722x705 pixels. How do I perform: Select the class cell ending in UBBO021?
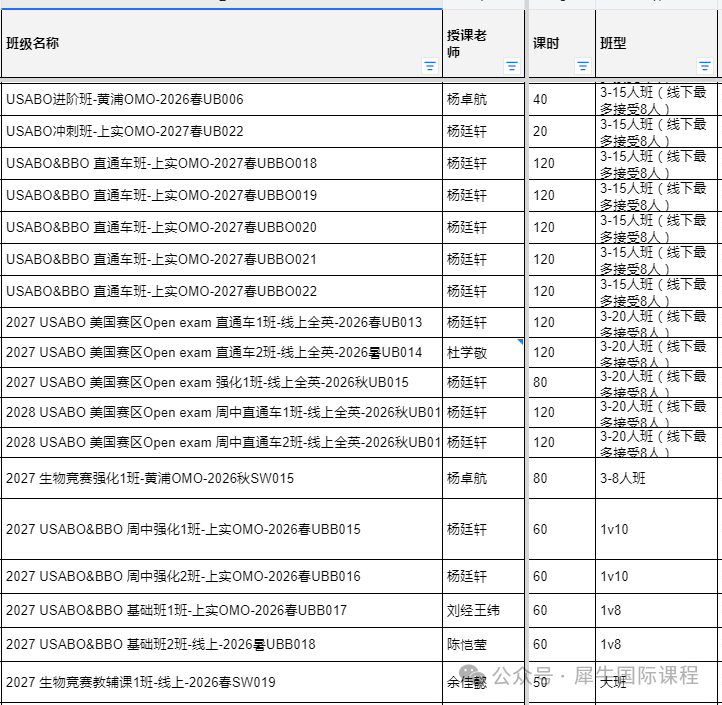coord(222,260)
